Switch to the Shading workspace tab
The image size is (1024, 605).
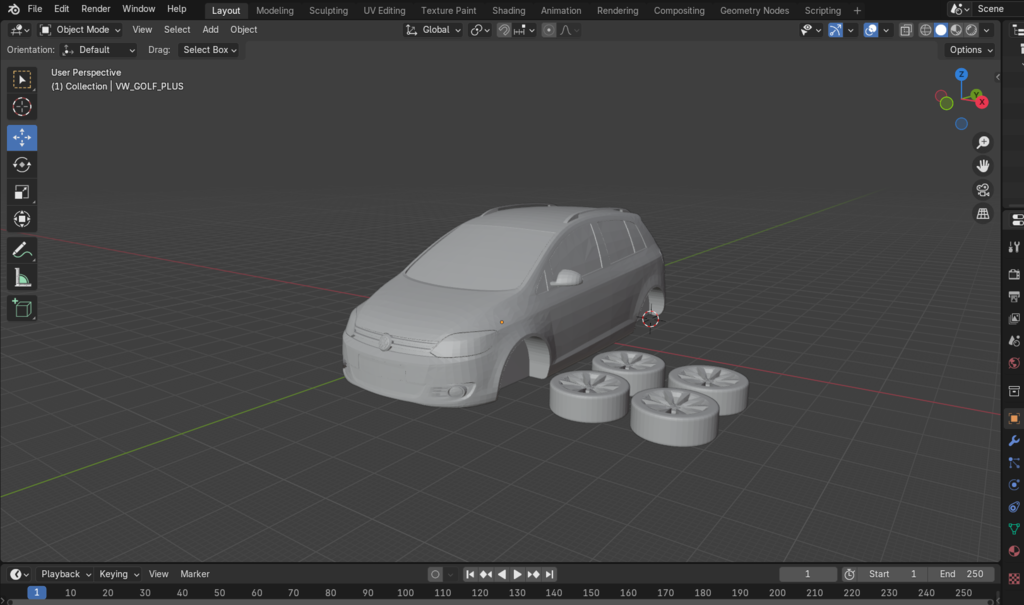508,10
